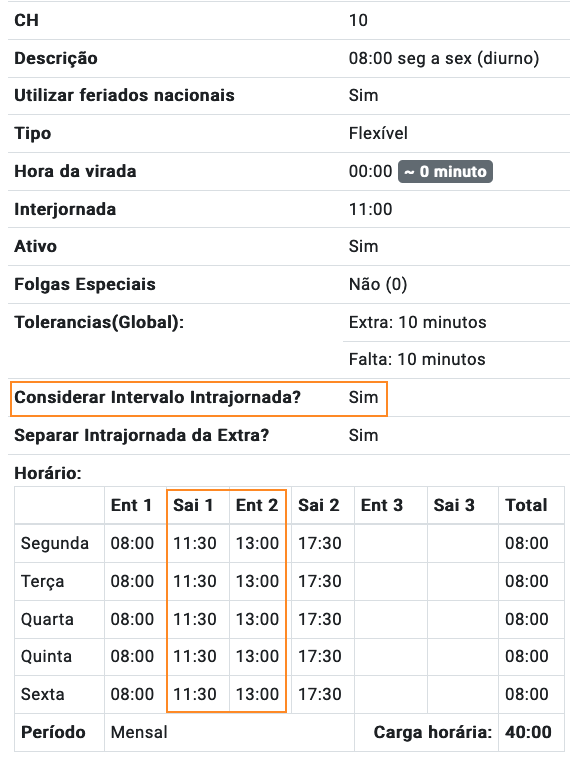Click the 'Separar Intrajornada da Extra?' label
574x764 pixels.
(142, 435)
